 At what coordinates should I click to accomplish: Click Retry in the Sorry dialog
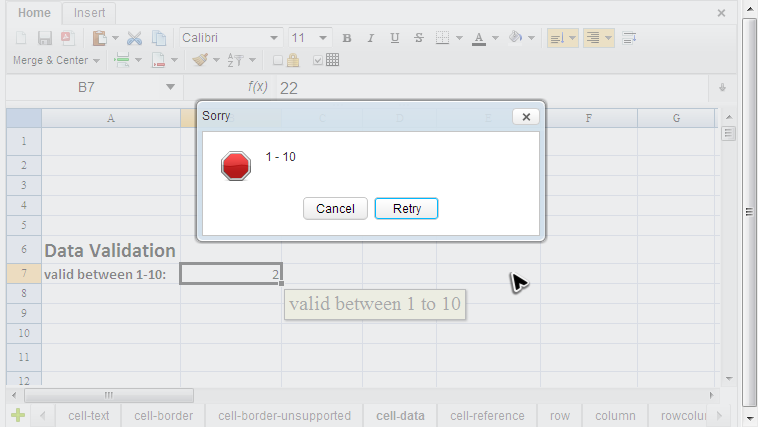(407, 208)
